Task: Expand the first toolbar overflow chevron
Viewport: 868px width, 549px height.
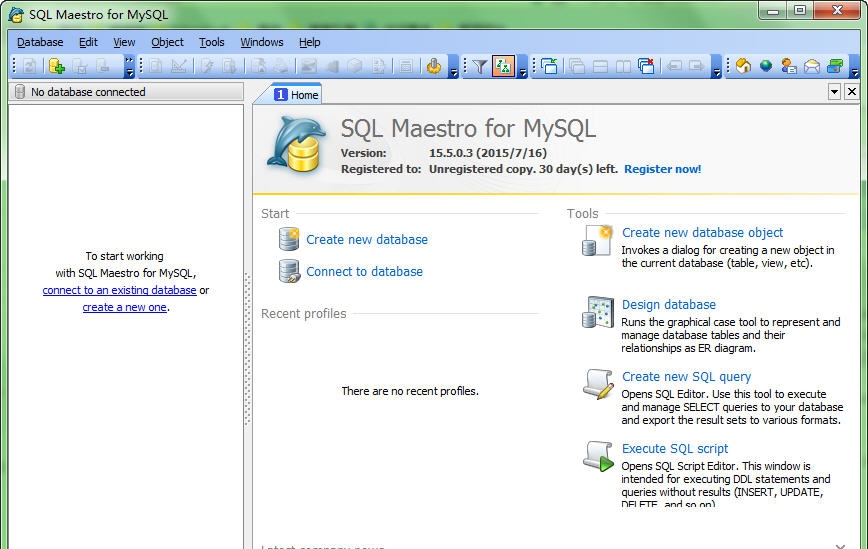Action: click(x=129, y=66)
